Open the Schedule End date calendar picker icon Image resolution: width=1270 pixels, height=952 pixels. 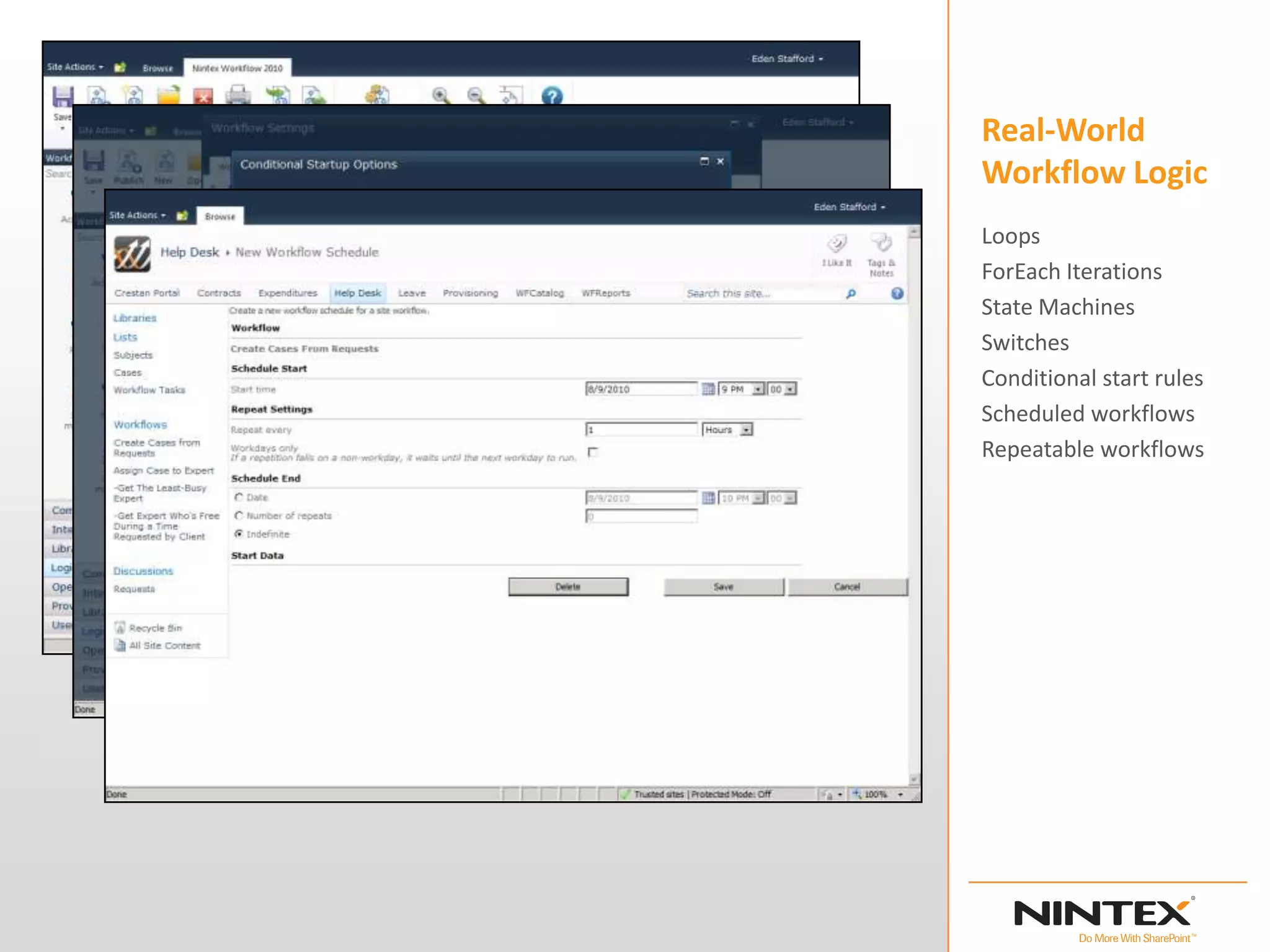(x=708, y=498)
